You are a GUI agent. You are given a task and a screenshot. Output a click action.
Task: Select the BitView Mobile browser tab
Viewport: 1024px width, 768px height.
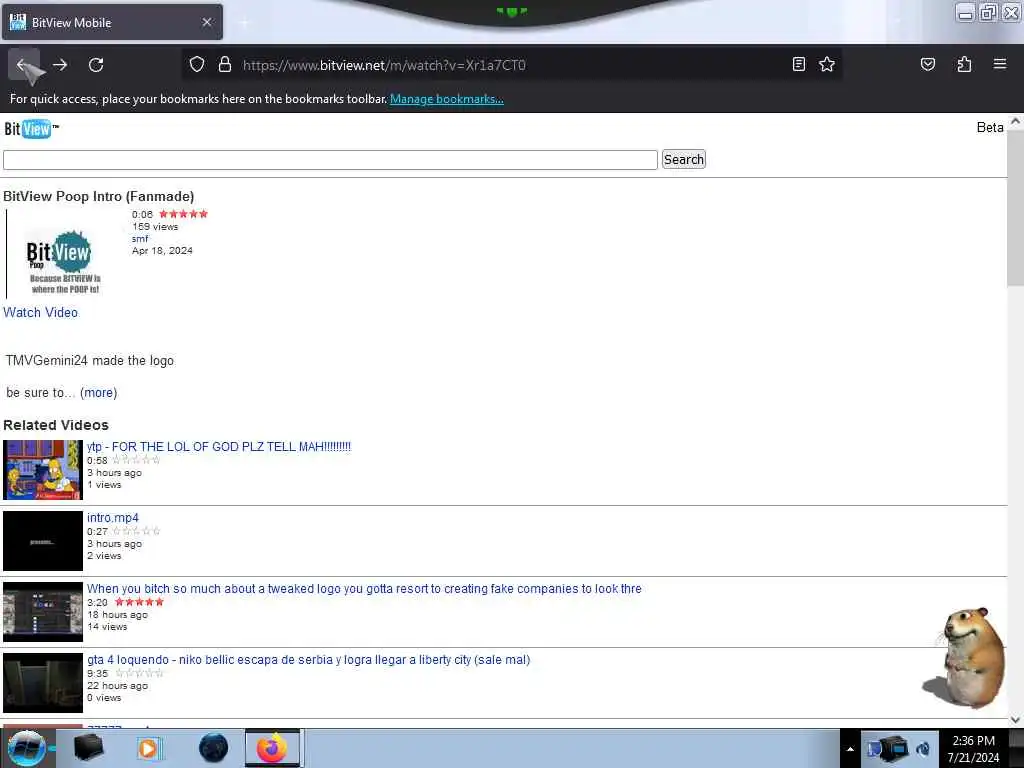tap(112, 22)
